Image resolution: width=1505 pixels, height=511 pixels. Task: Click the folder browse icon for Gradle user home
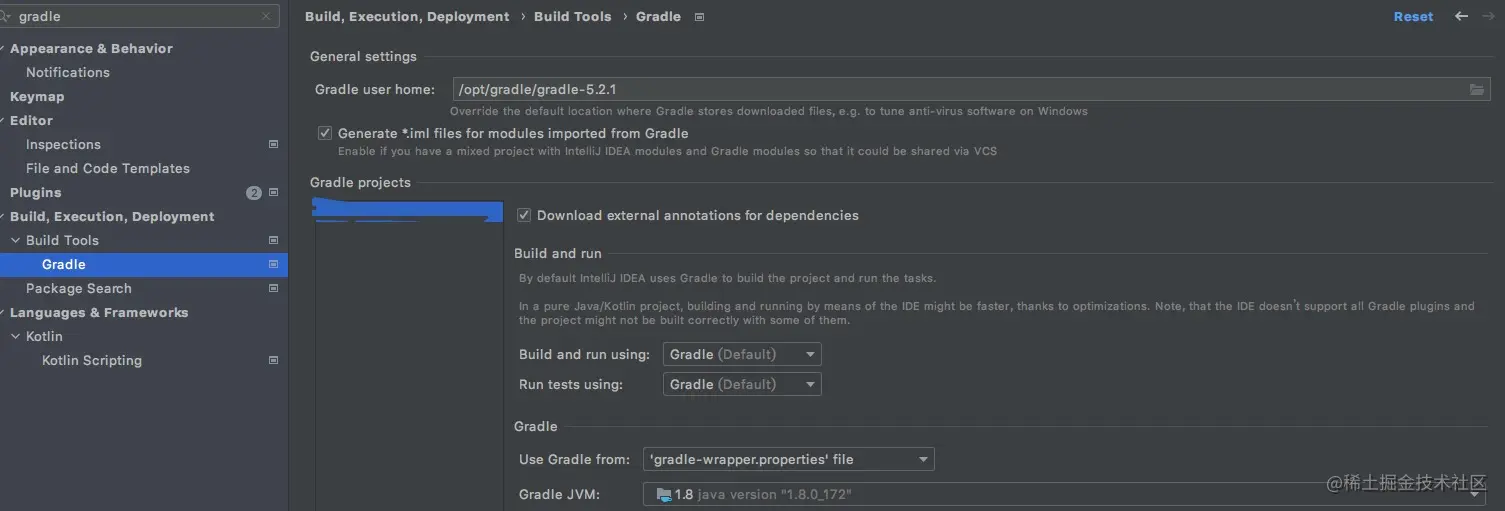coord(1476,90)
